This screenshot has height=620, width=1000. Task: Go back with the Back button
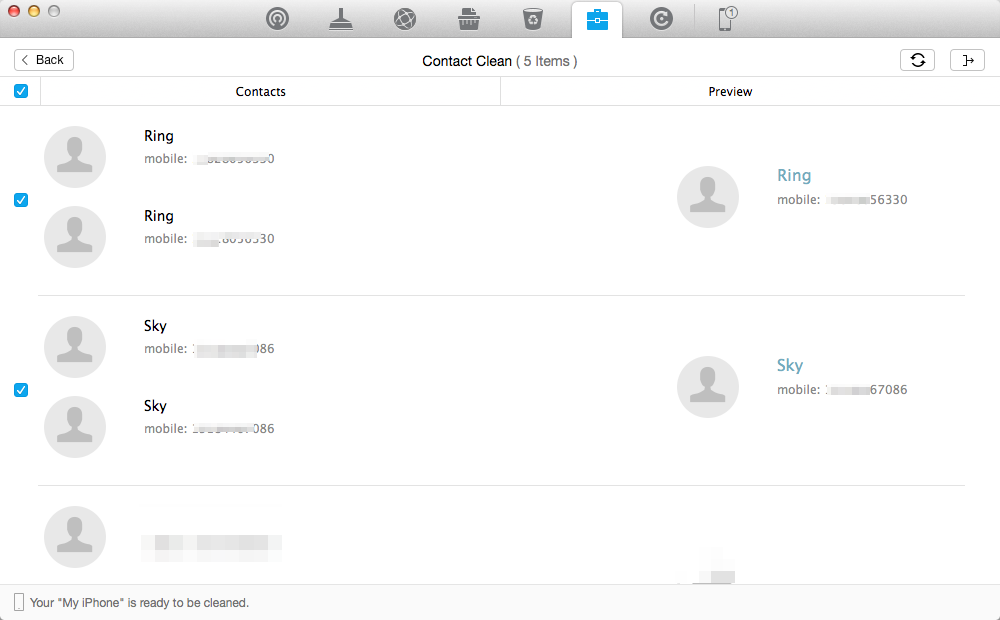(x=44, y=60)
